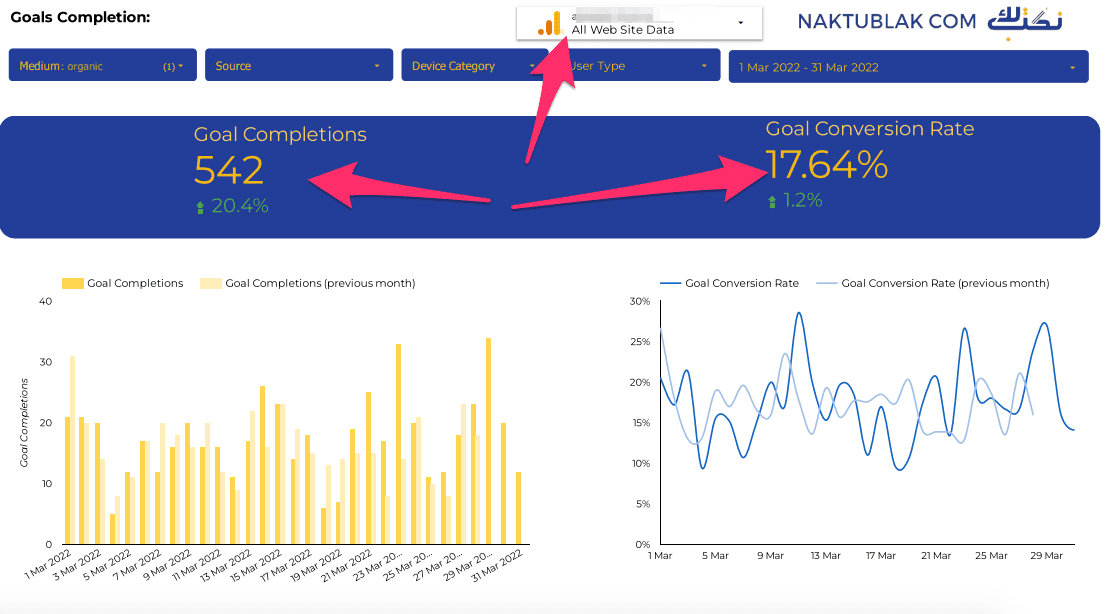The height and width of the screenshot is (614, 1110).
Task: Expand the Source filter dropdown
Action: (x=298, y=66)
